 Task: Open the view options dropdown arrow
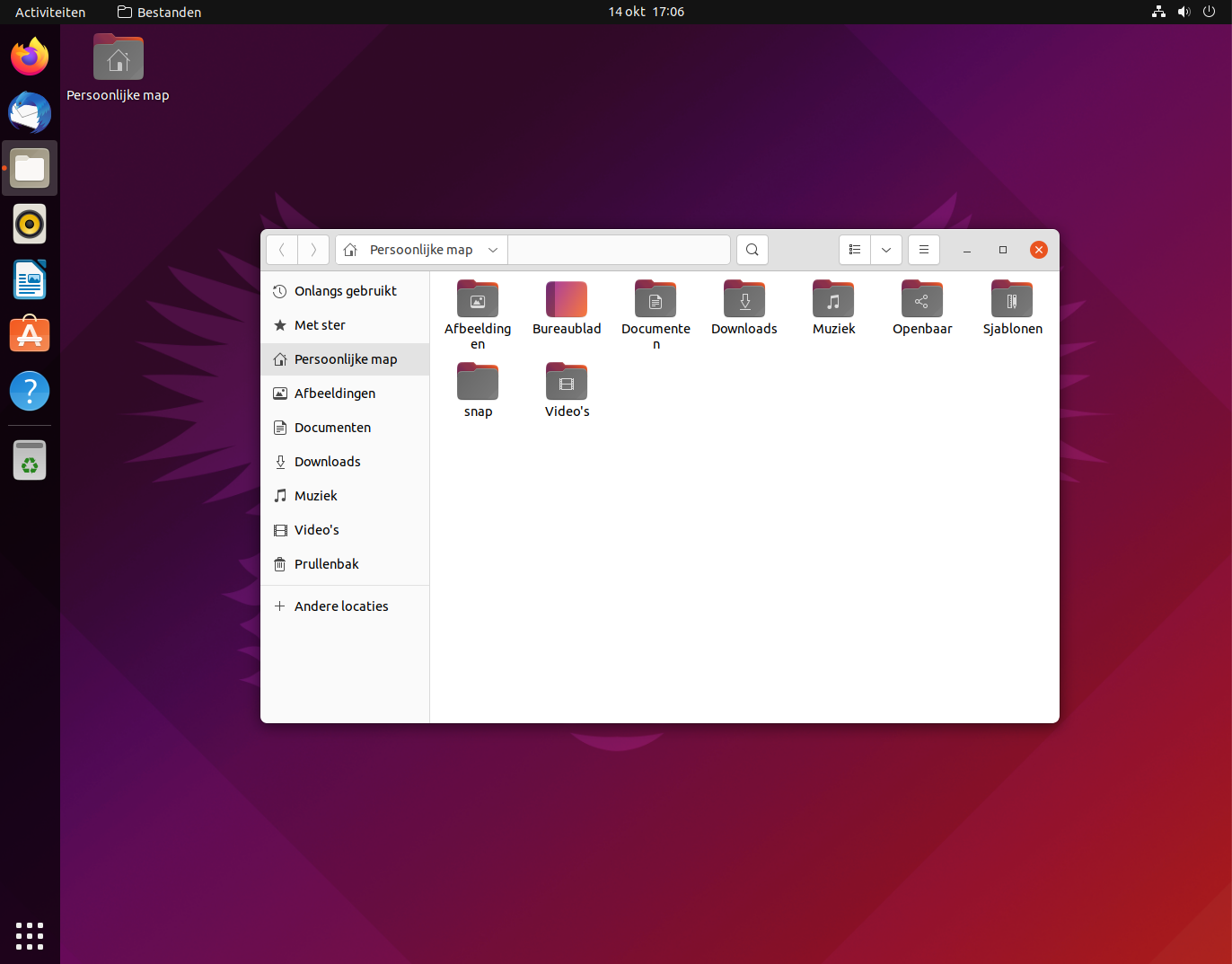(886, 250)
